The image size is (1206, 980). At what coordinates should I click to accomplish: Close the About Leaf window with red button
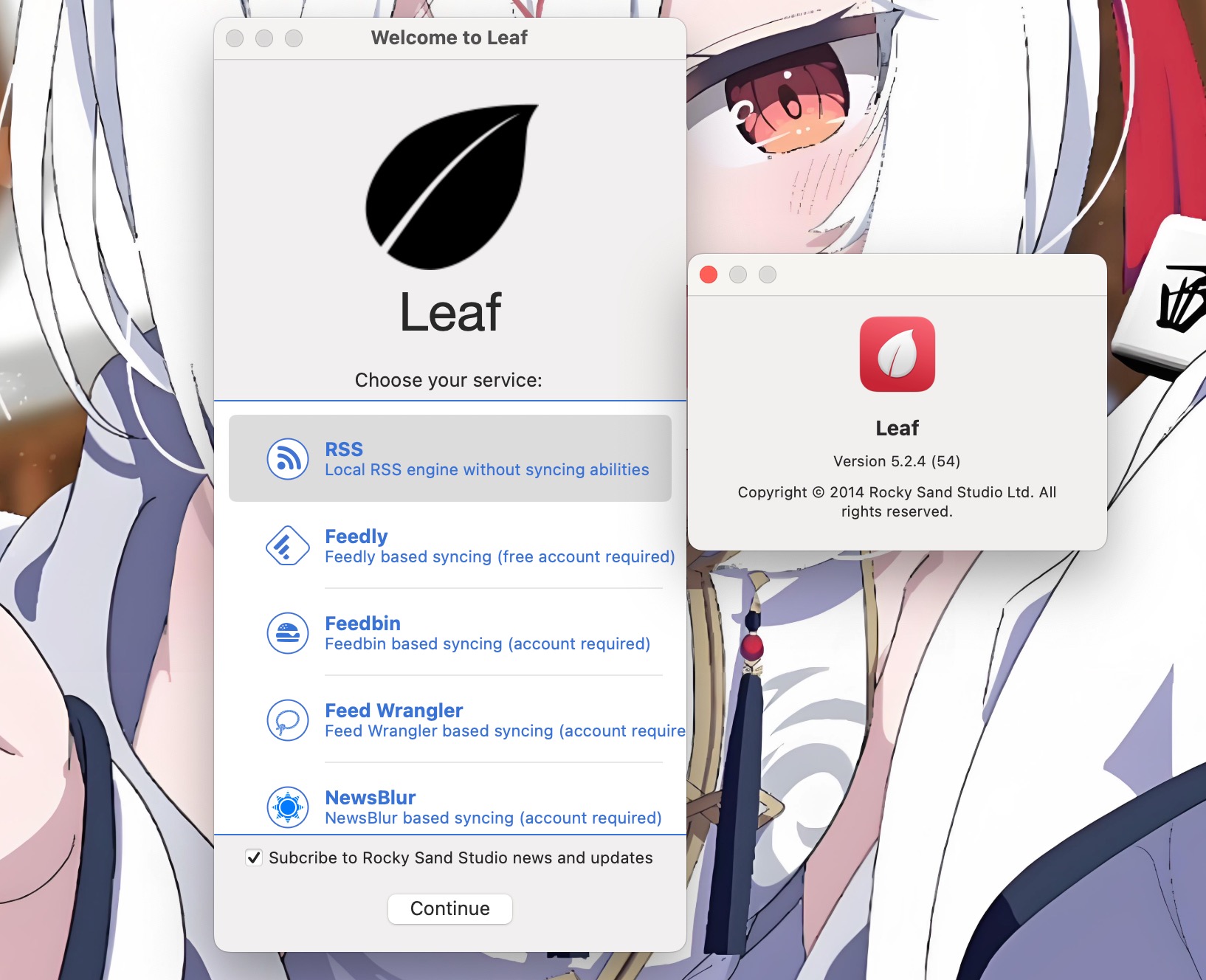709,275
